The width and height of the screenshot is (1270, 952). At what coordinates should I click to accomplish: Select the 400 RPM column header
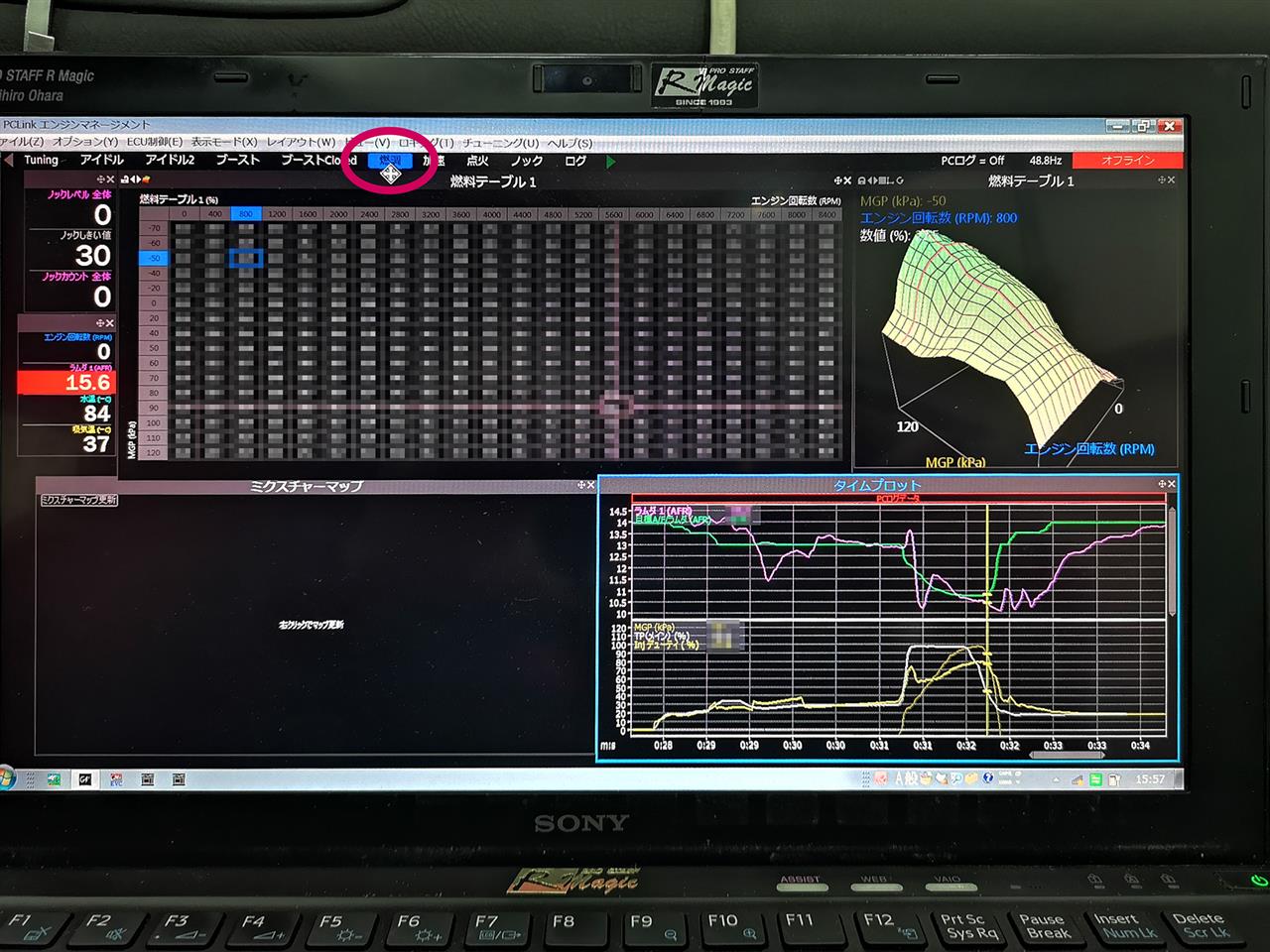pyautogui.click(x=214, y=214)
